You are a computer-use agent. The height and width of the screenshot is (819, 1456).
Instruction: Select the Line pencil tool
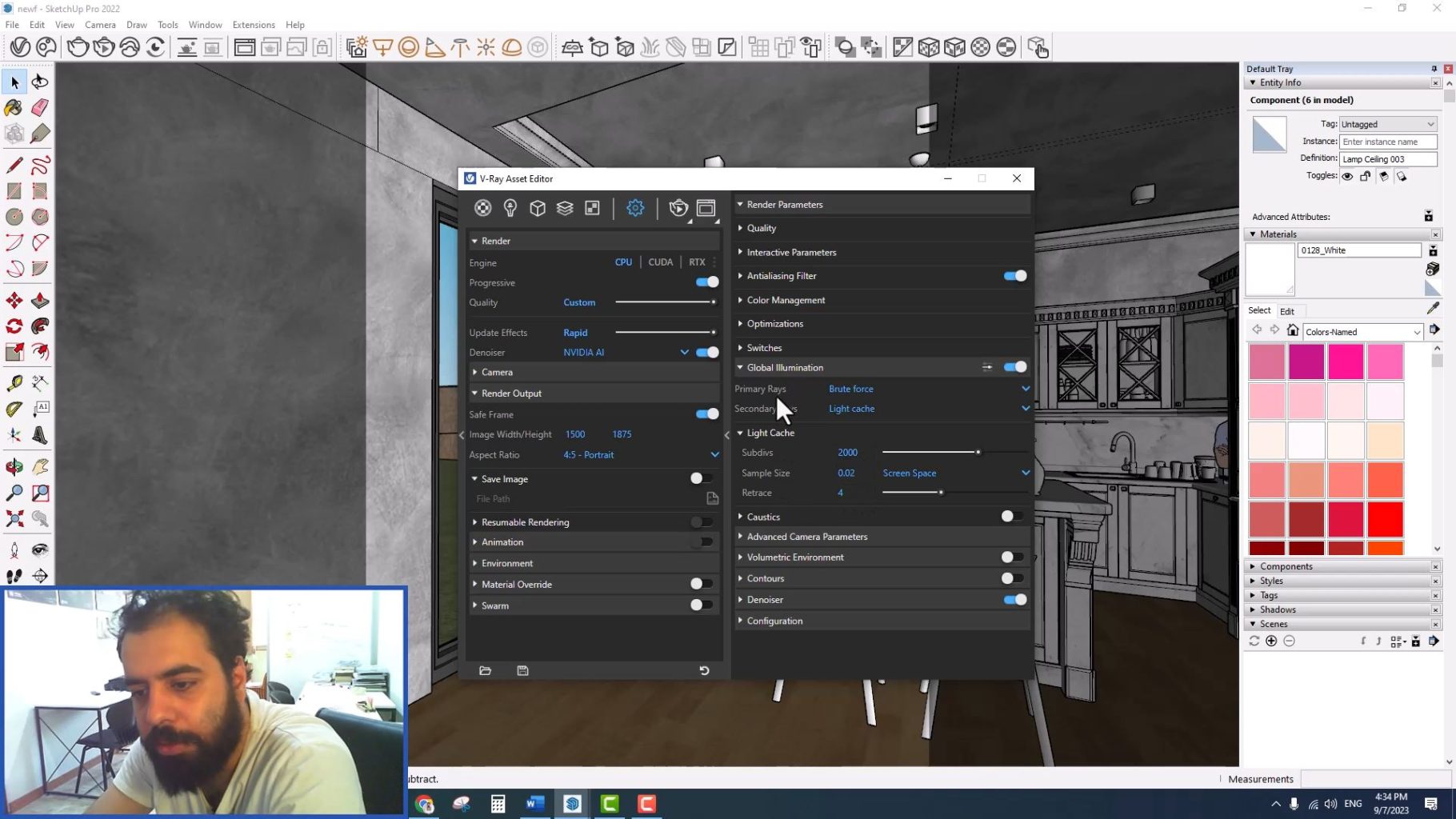[14, 166]
